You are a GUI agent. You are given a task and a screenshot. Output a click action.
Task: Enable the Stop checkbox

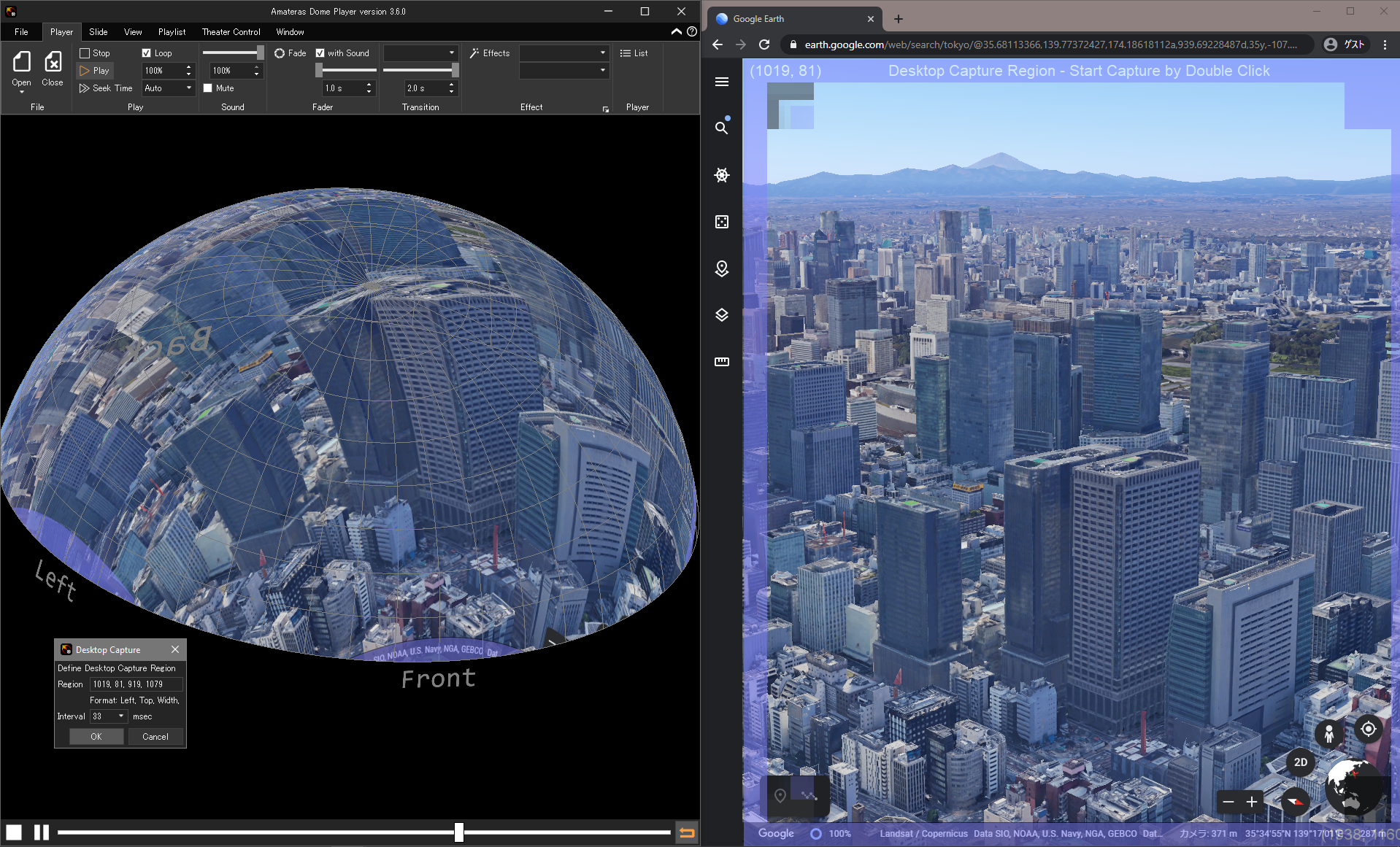[85, 53]
